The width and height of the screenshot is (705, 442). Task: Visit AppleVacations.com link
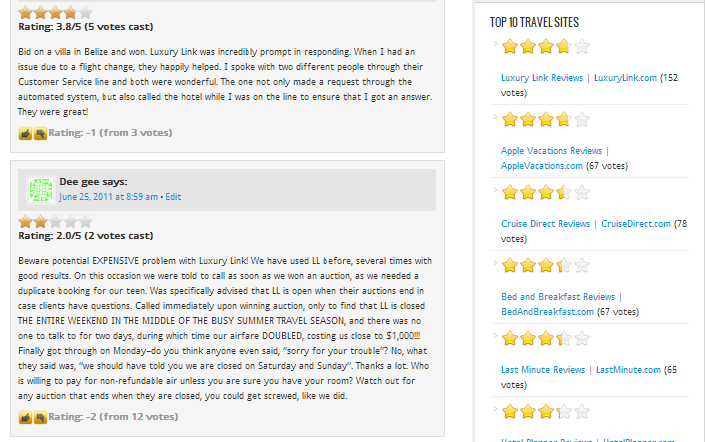tap(542, 166)
